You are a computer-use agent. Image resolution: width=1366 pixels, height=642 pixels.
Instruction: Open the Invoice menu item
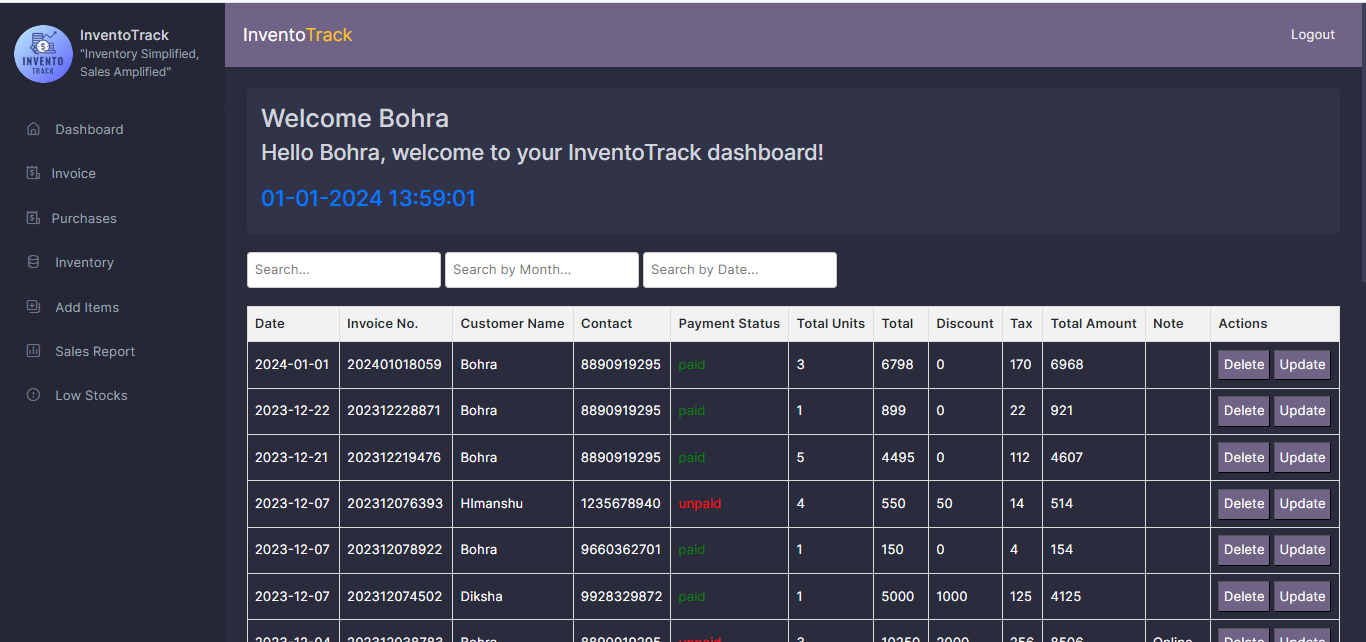coord(73,173)
